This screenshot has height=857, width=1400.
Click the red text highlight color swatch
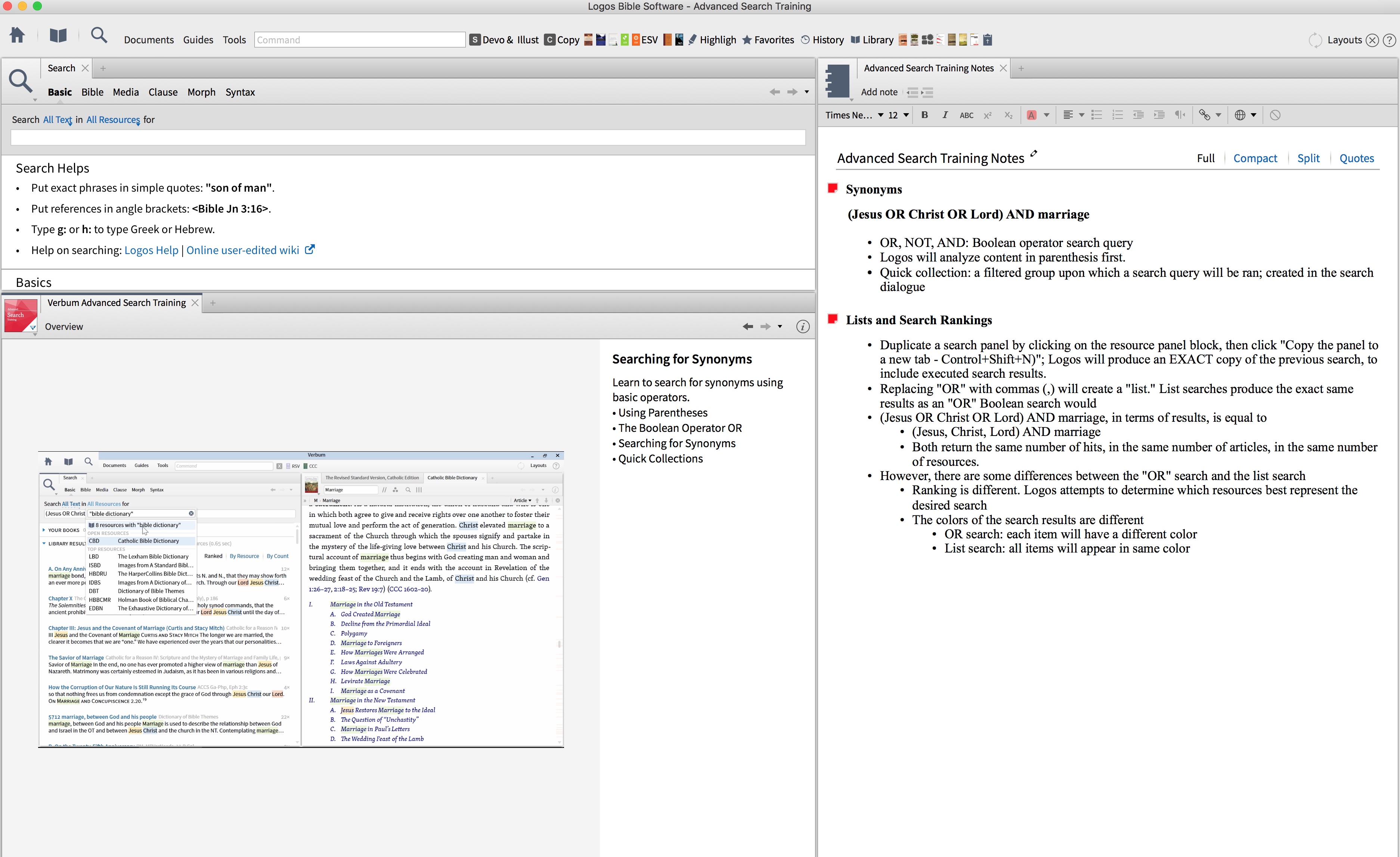point(1031,115)
